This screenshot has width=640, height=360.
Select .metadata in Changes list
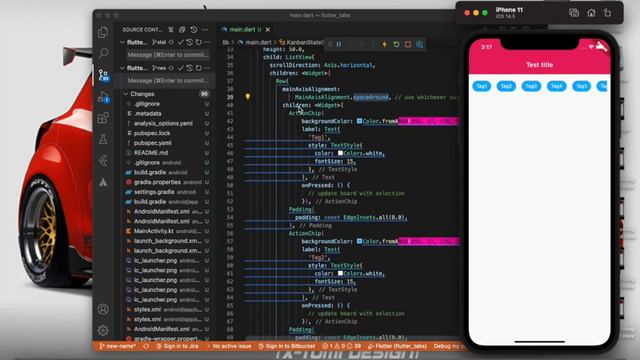coord(147,113)
